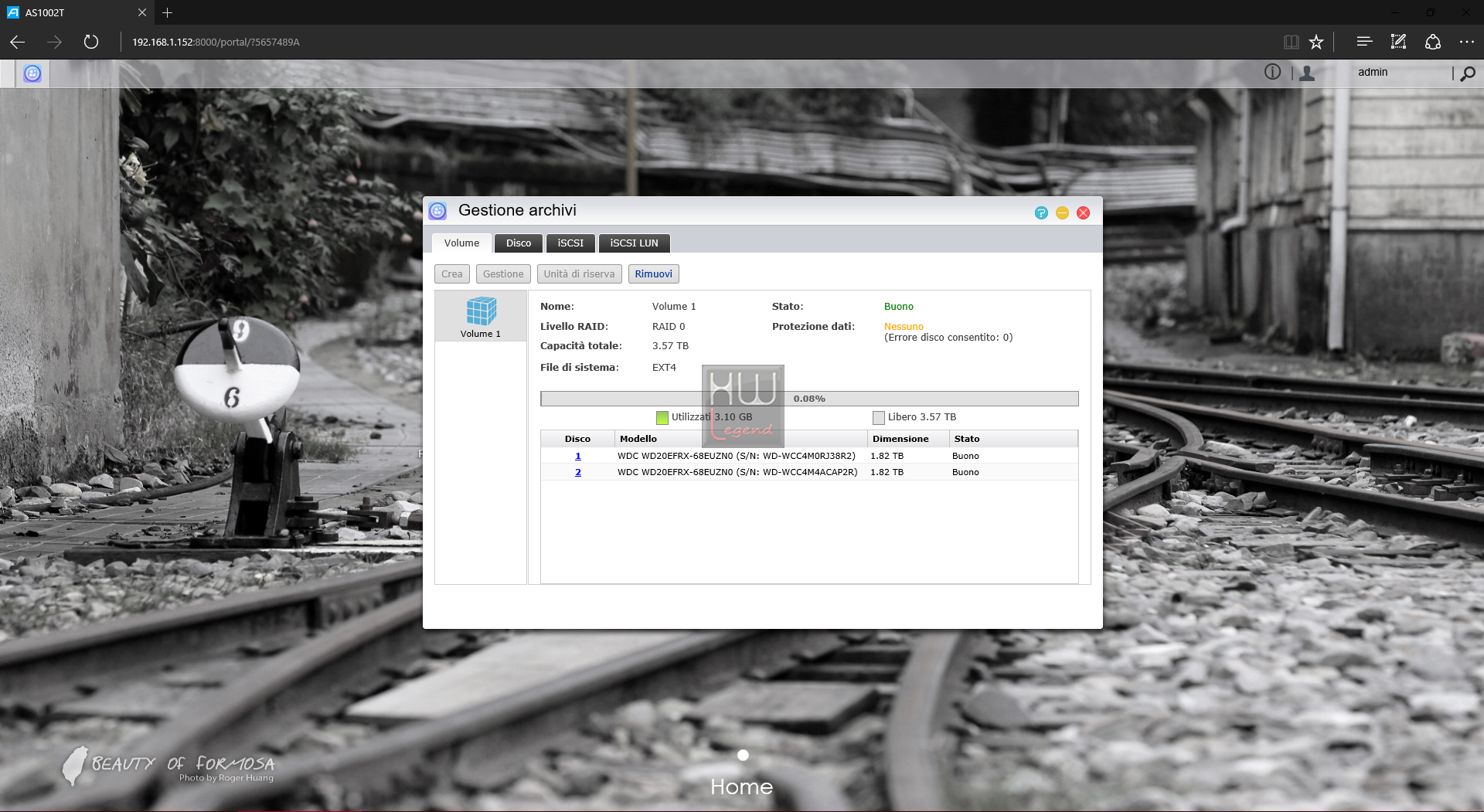This screenshot has width=1484, height=812.
Task: Click the Nessuno data protection text
Action: pyautogui.click(x=904, y=327)
